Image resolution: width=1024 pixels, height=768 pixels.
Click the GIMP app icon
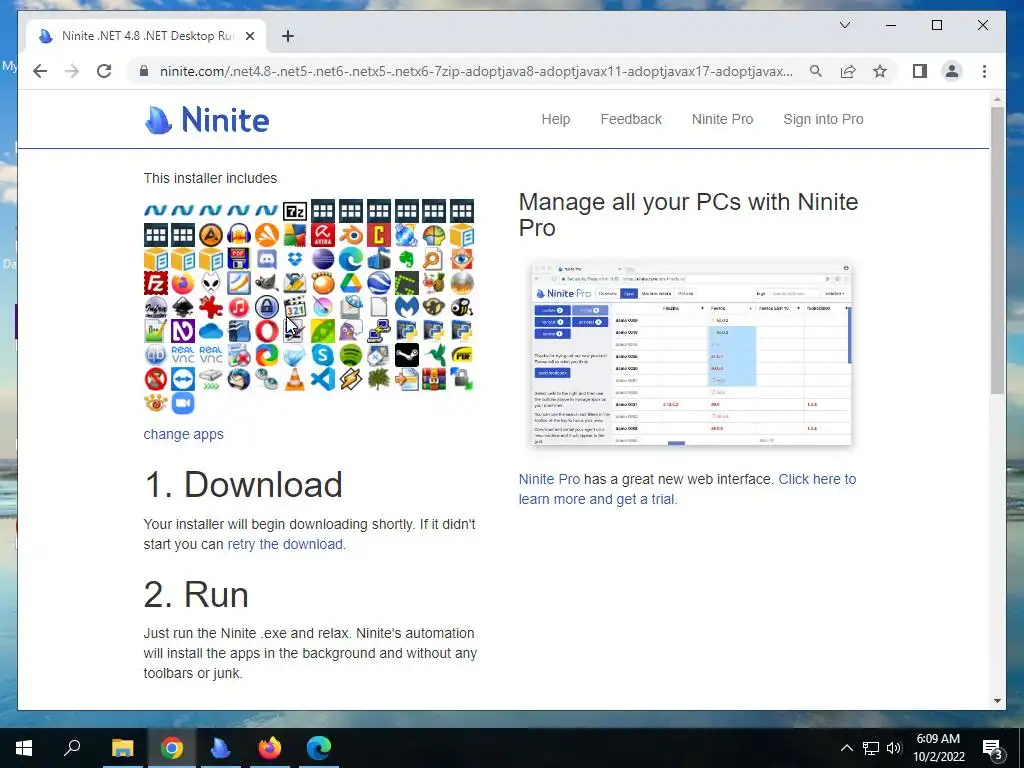click(x=266, y=283)
